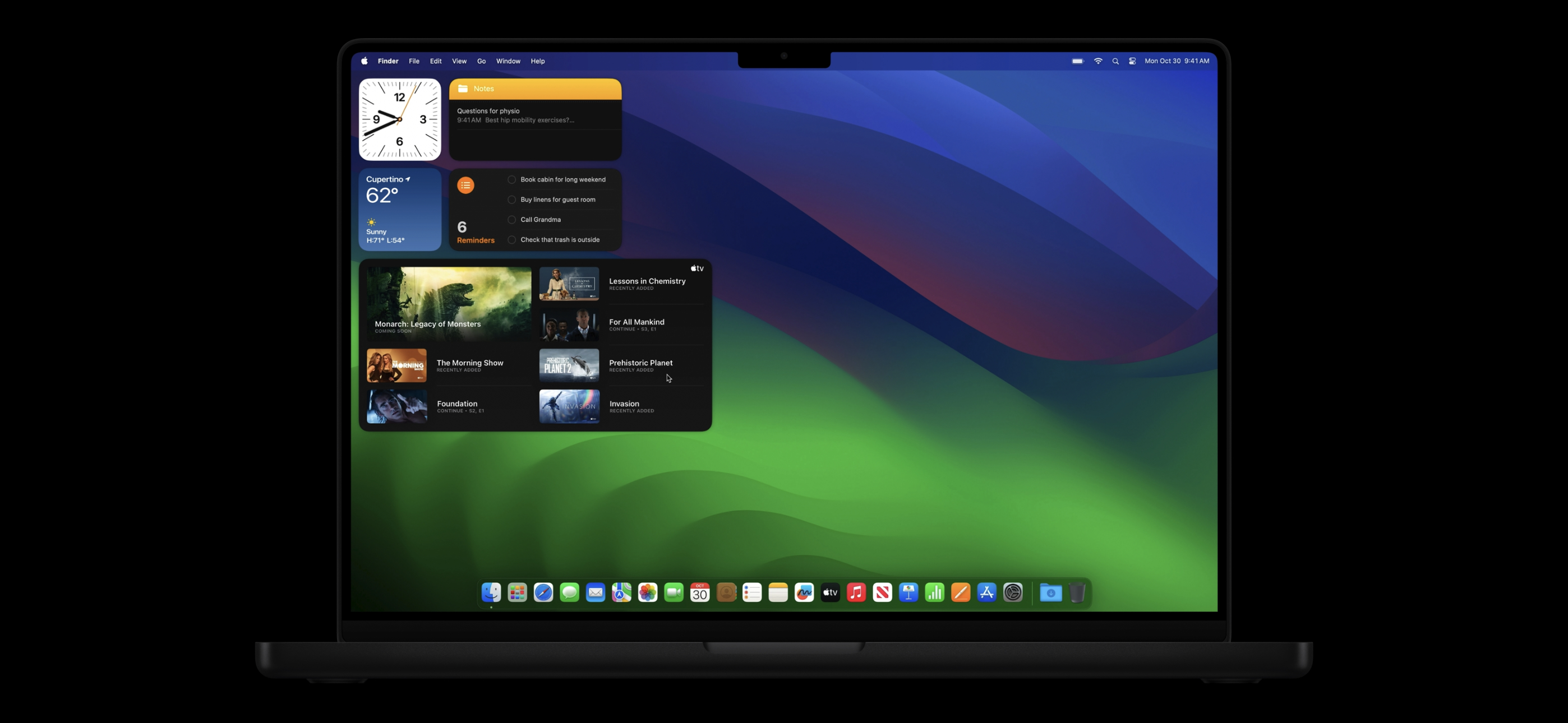Open the View menu
The height and width of the screenshot is (723, 1568).
point(459,61)
